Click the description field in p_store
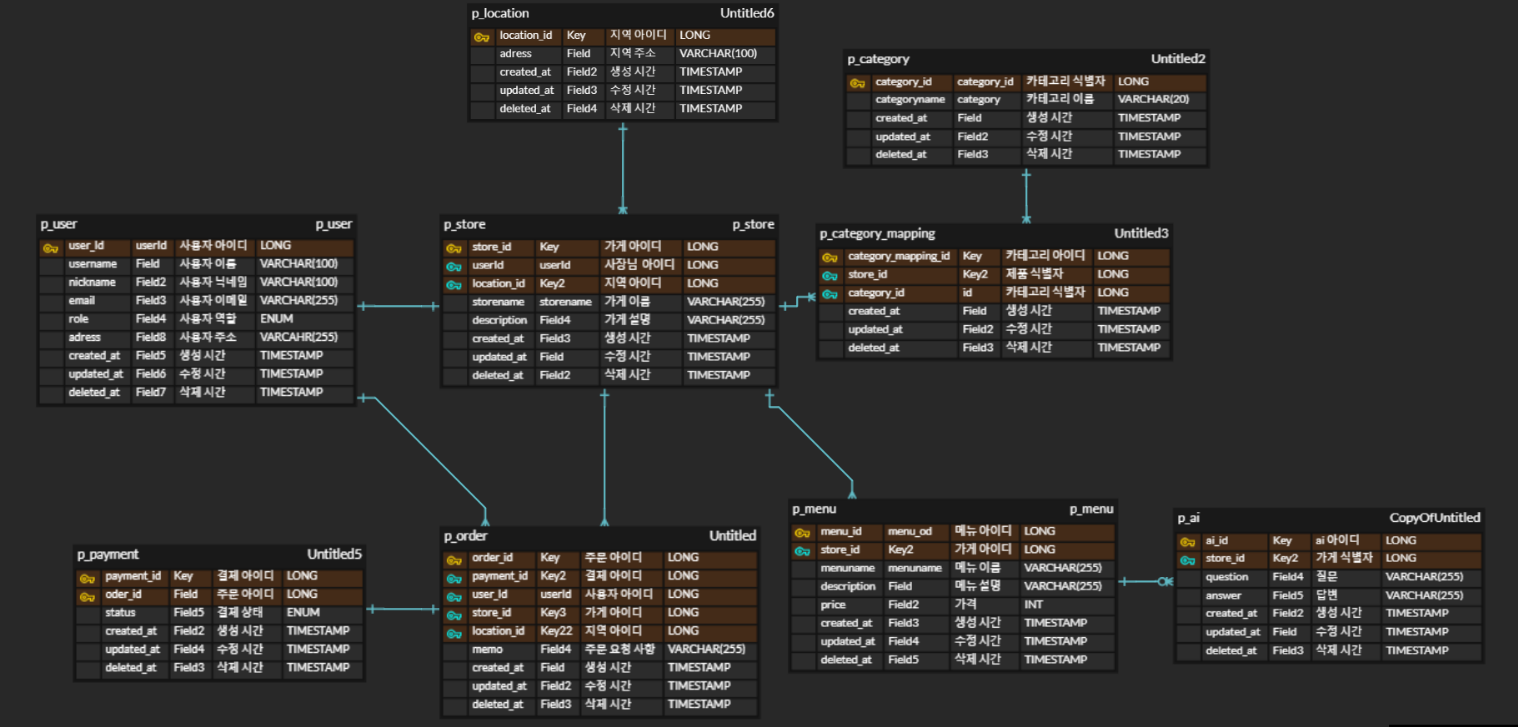1518x727 pixels. 499,320
